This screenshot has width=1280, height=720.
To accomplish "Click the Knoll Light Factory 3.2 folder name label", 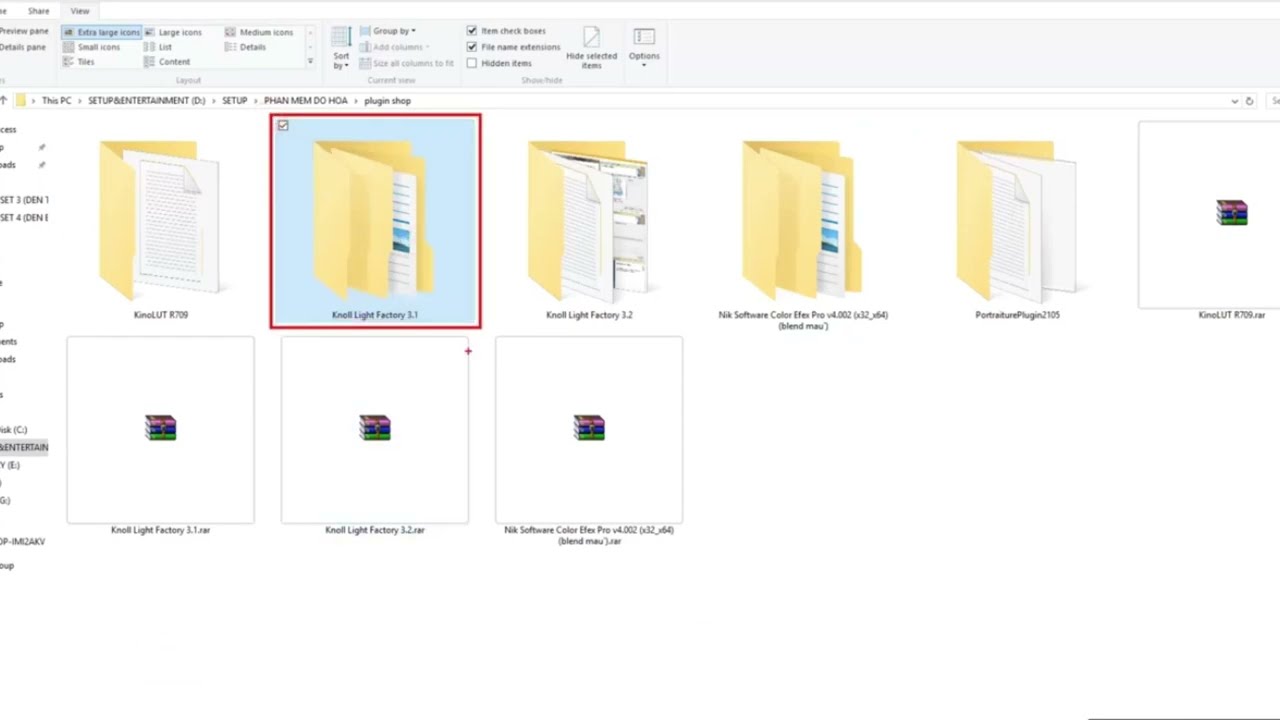I will 589,315.
